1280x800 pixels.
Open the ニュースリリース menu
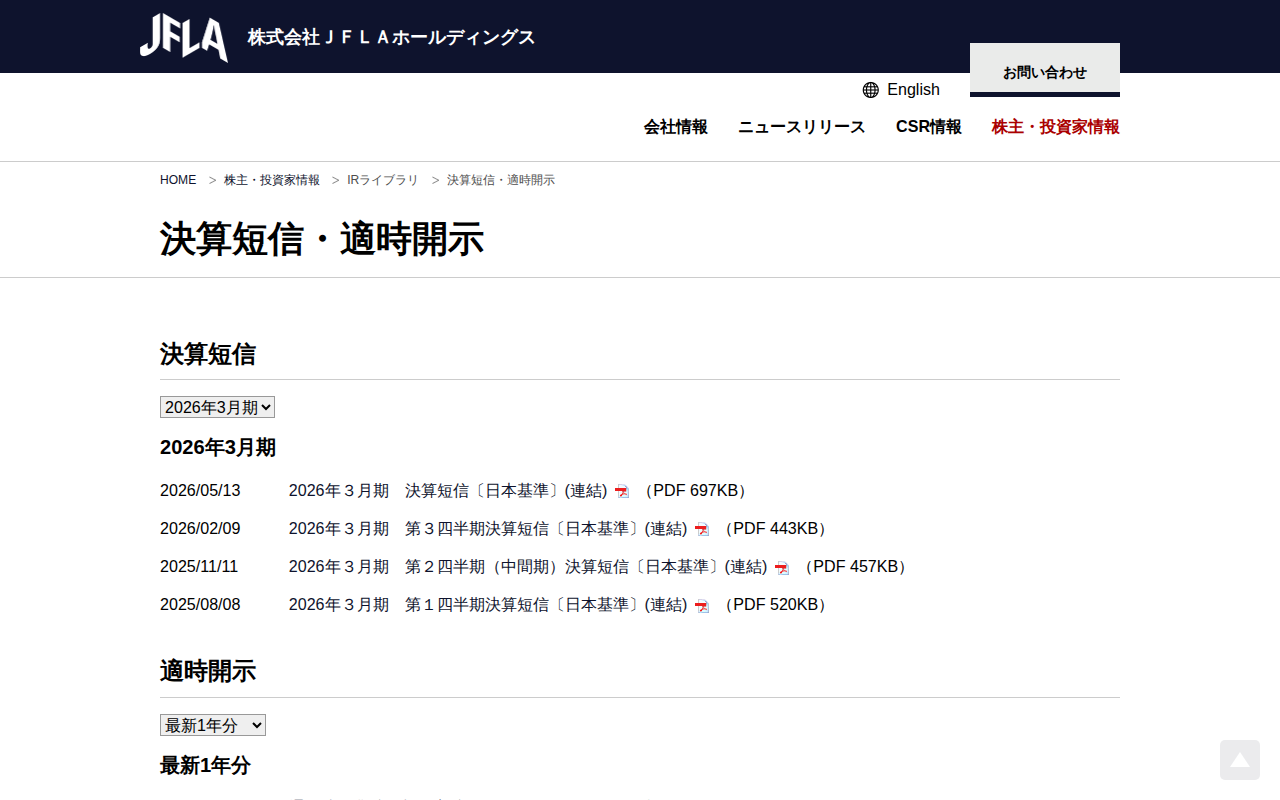pos(802,127)
